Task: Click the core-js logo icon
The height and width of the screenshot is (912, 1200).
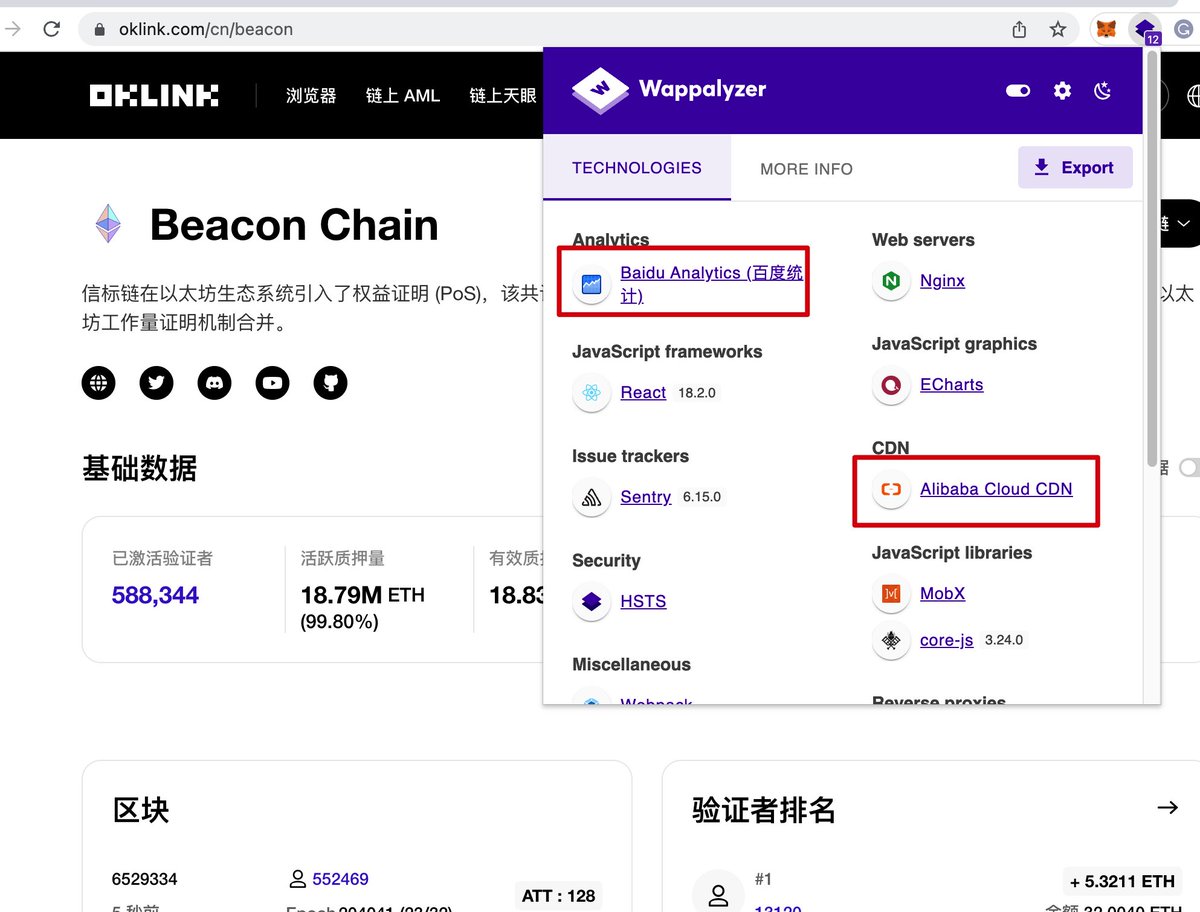Action: (x=891, y=641)
